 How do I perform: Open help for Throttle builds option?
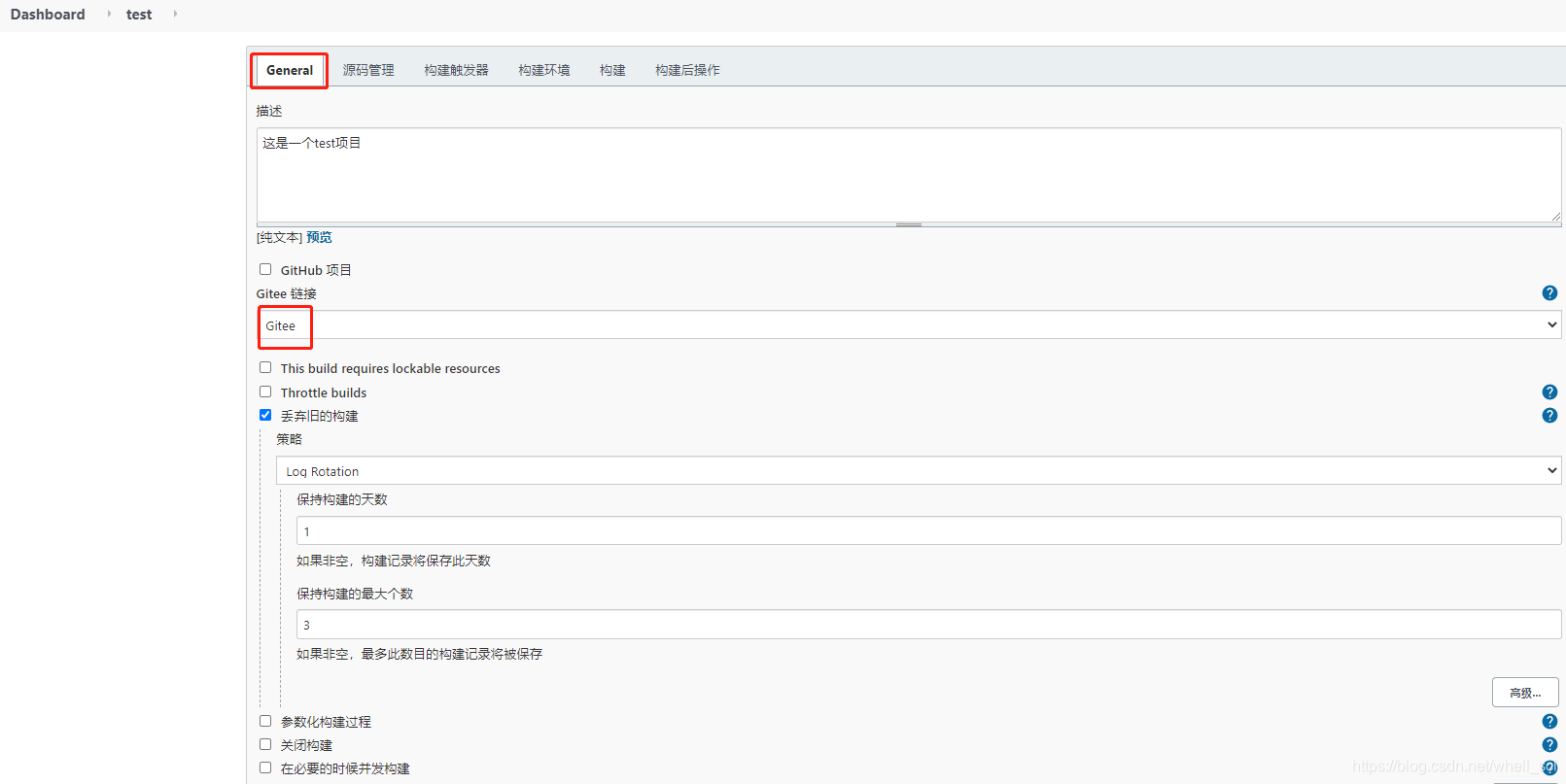tap(1549, 392)
